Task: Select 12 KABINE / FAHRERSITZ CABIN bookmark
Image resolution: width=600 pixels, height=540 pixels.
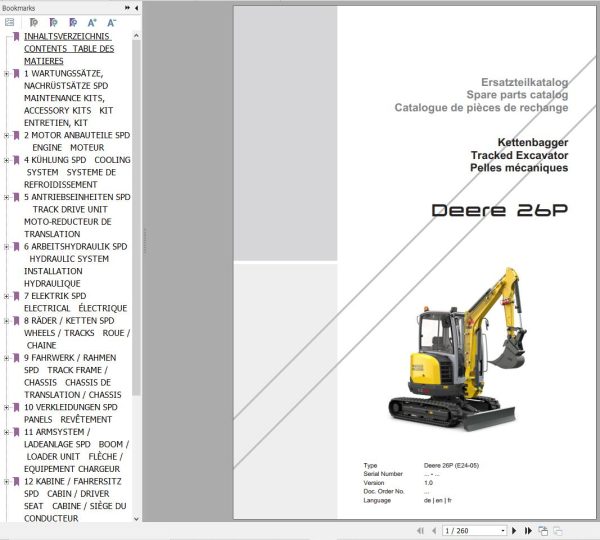Action: (x=75, y=500)
